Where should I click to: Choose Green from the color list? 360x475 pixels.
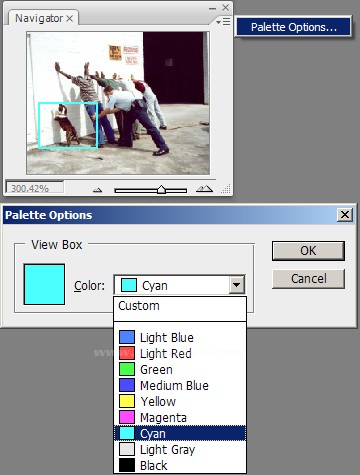180,369
